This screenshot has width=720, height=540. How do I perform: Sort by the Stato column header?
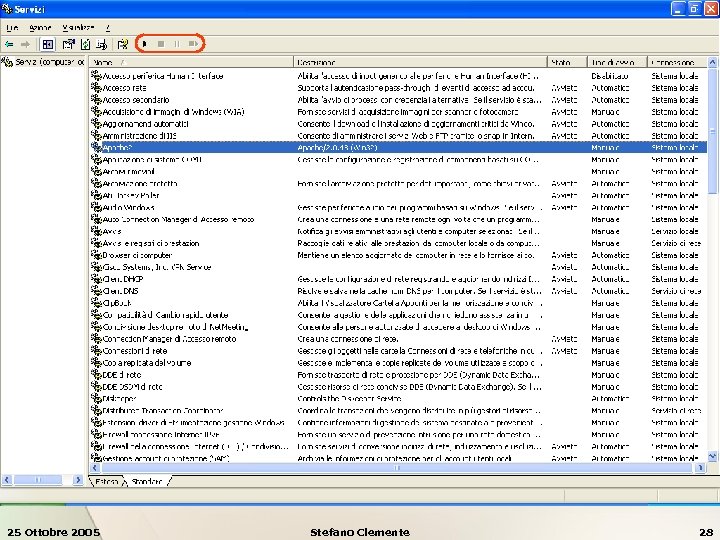coord(567,62)
